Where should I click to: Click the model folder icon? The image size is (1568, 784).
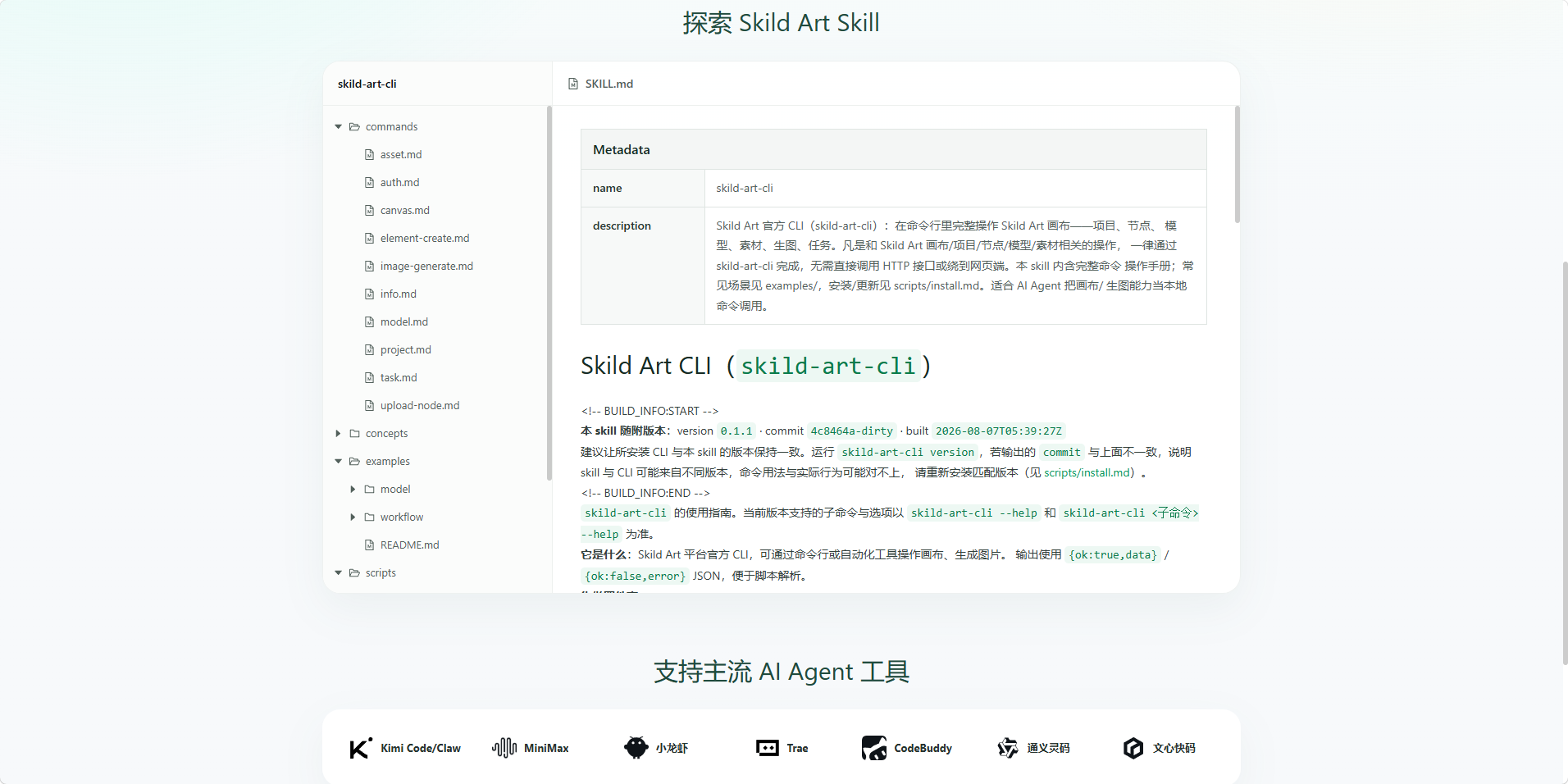pyautogui.click(x=370, y=490)
